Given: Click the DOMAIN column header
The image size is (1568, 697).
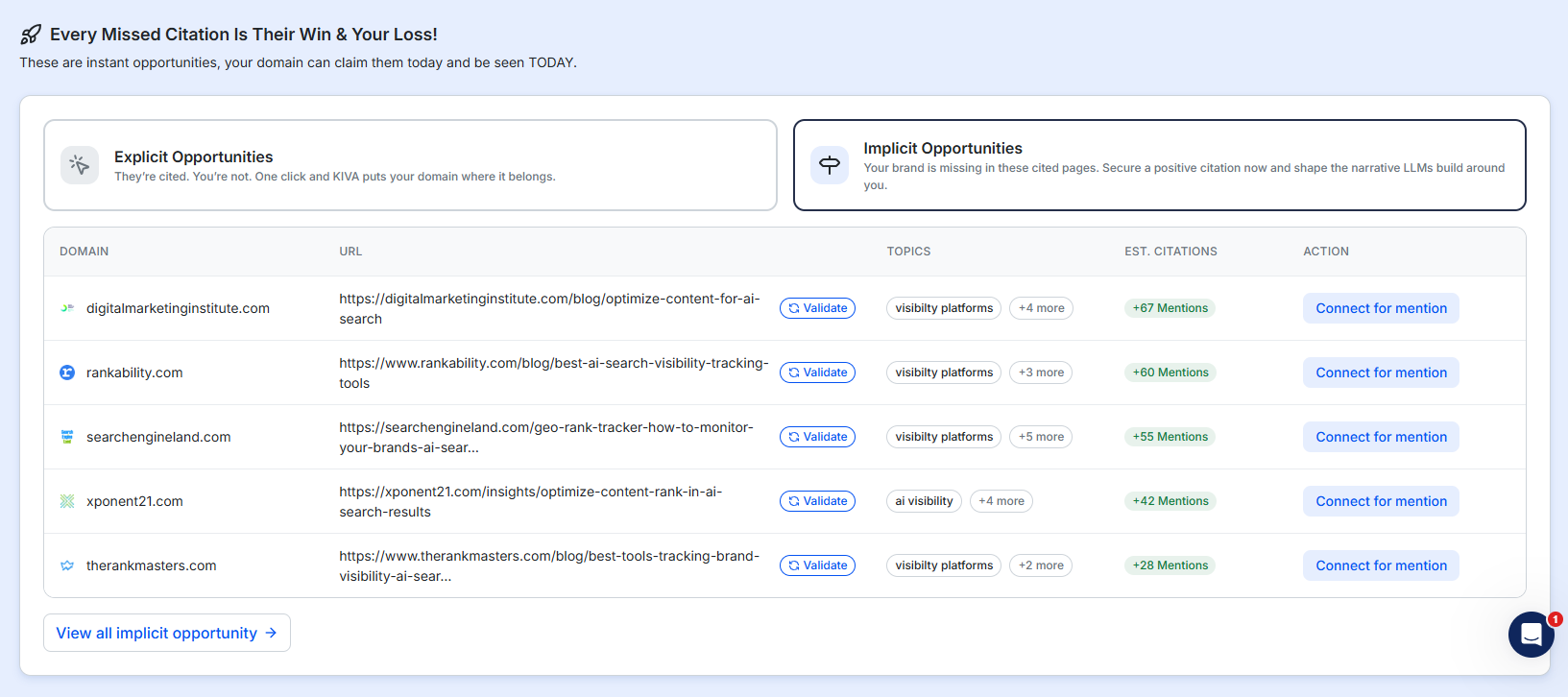Looking at the screenshot, I should (x=84, y=252).
